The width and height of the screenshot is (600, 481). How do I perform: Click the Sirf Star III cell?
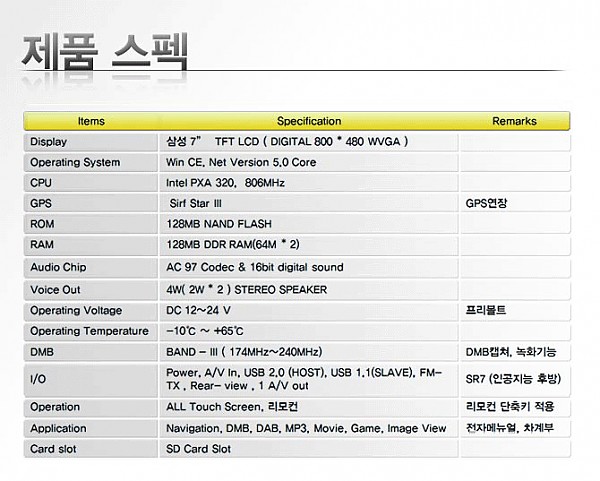(308, 204)
